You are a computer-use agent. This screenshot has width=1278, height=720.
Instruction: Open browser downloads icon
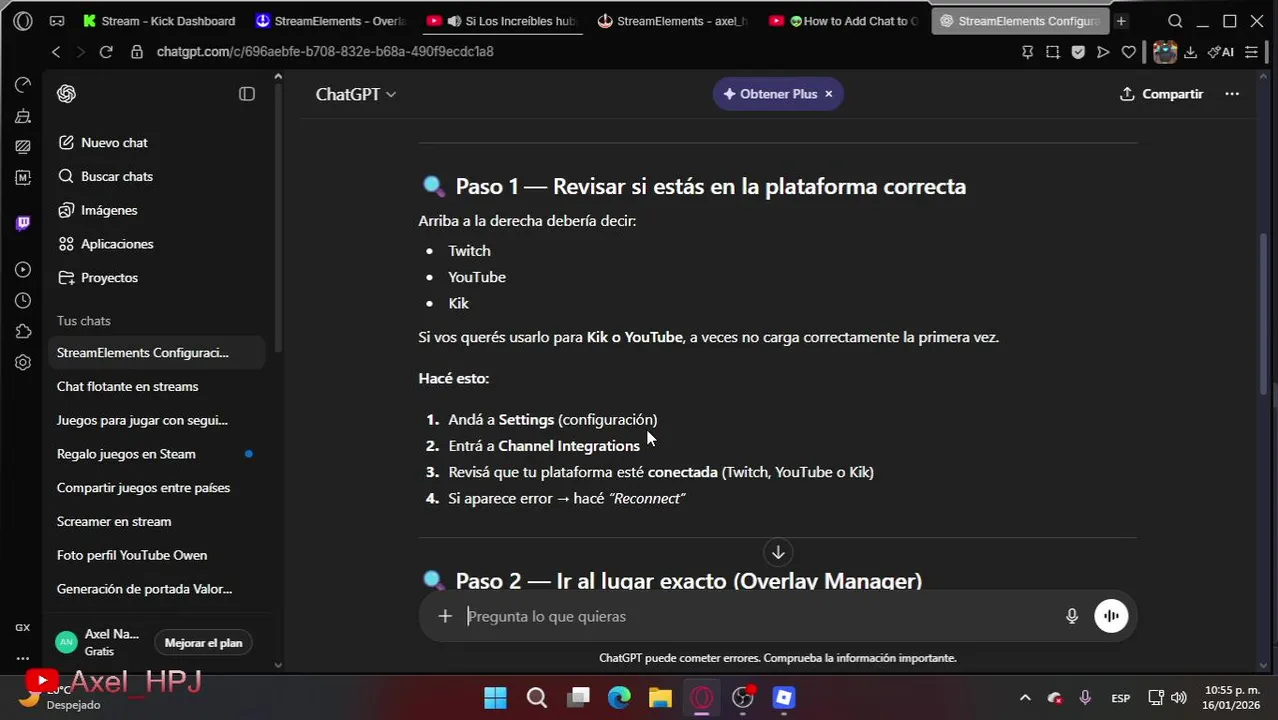(1191, 52)
